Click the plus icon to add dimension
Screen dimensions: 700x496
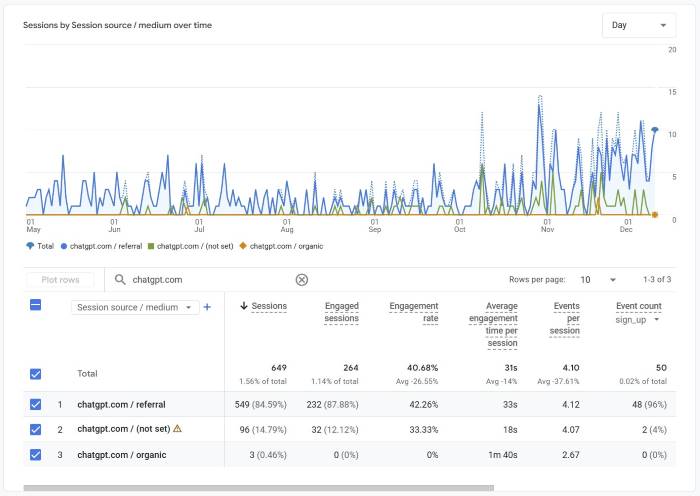point(207,307)
